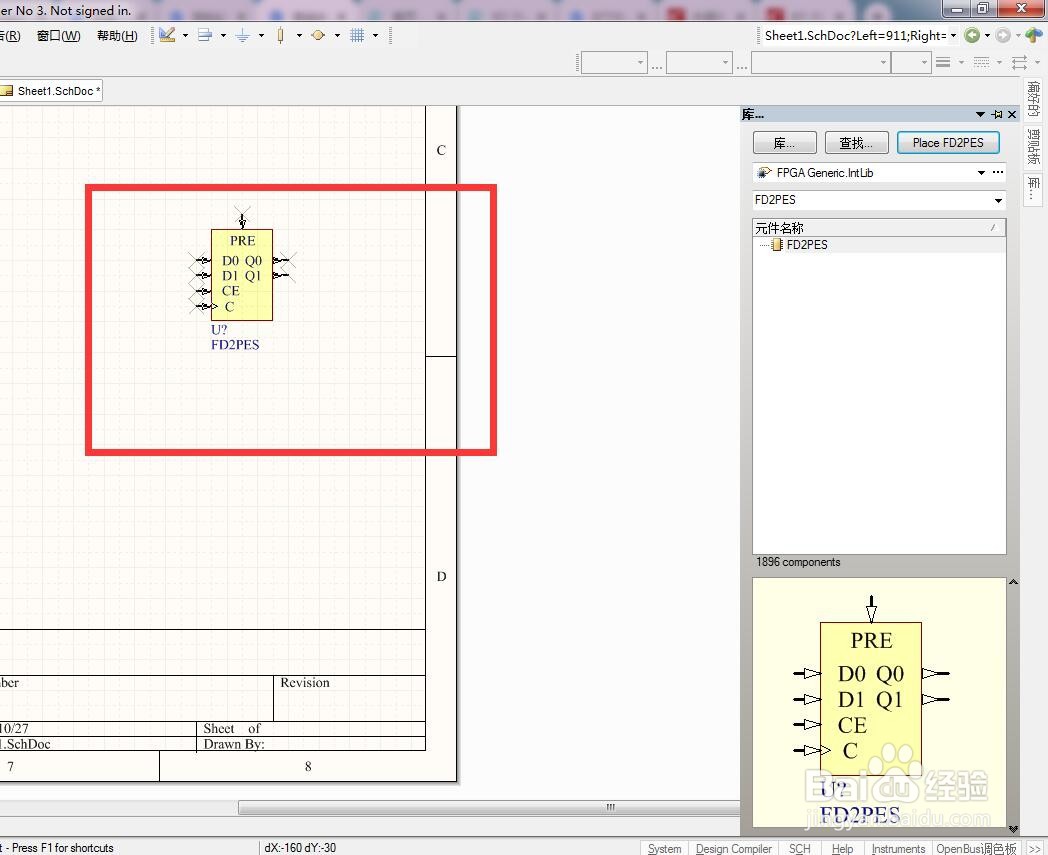This screenshot has width=1048, height=855.
Task: Open the FPGA Generic.IntLib library dropdown
Action: 981,172
